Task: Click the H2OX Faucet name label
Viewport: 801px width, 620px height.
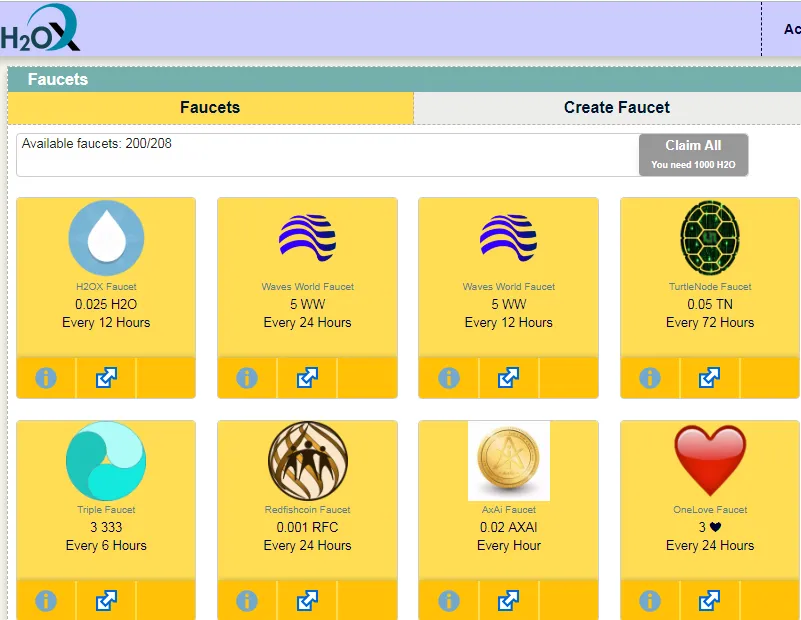Action: 106,287
